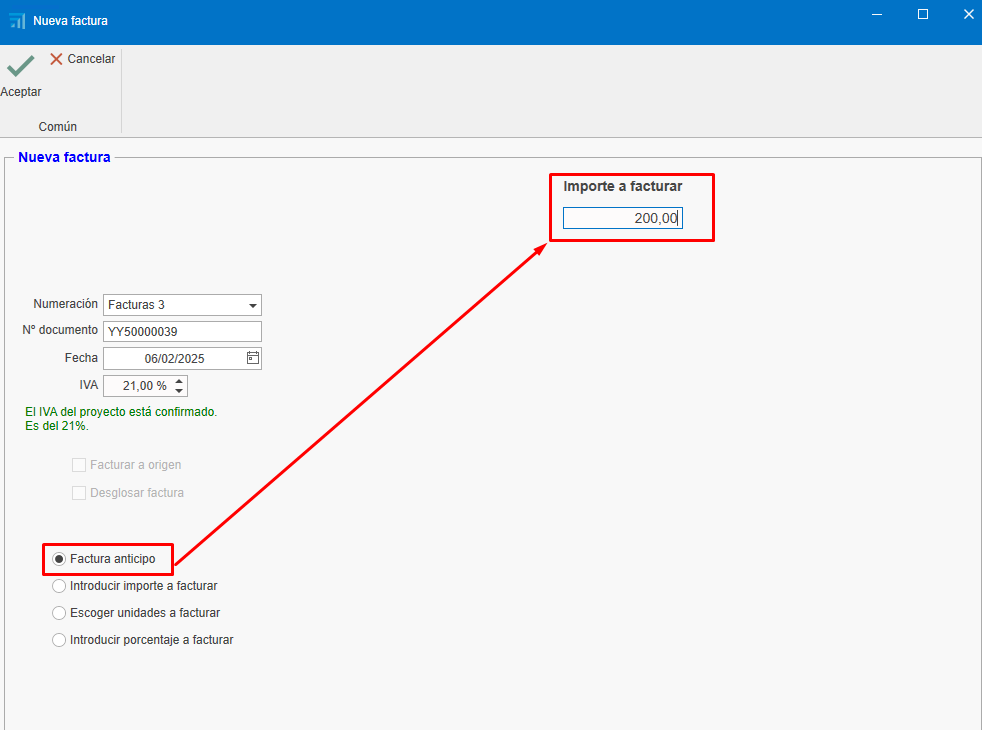Screen dimensions: 982x730
Task: Increase IVA percentage with up arrow
Action: [x=179, y=381]
